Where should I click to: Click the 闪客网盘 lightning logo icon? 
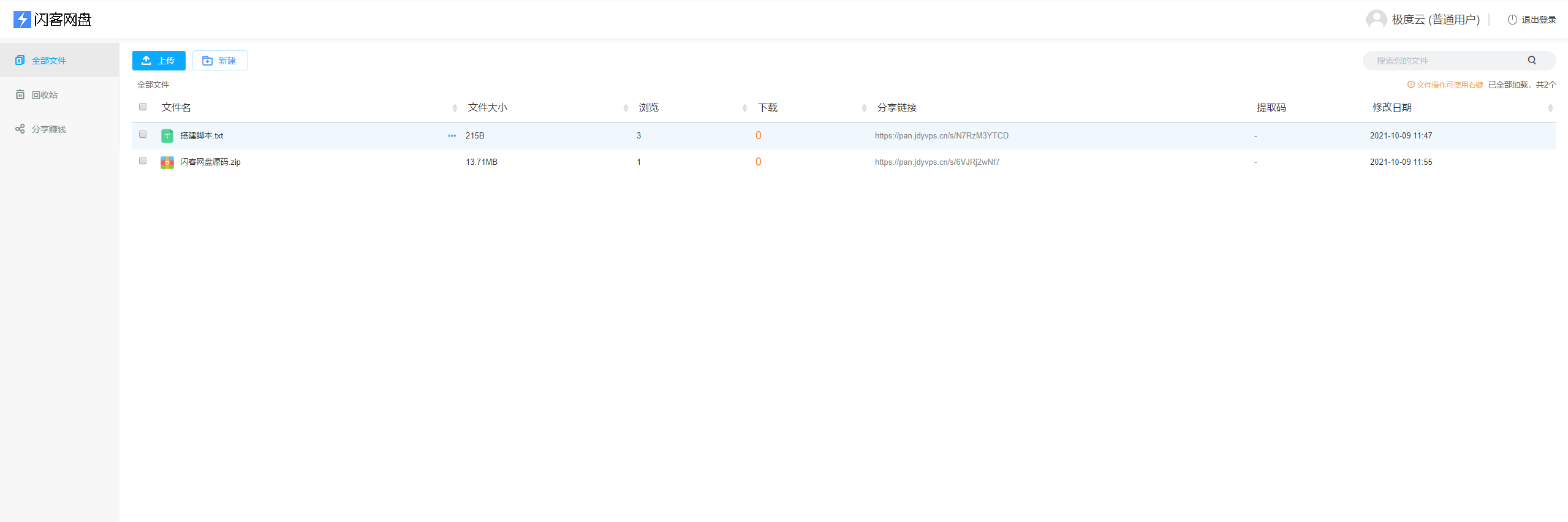[22, 20]
